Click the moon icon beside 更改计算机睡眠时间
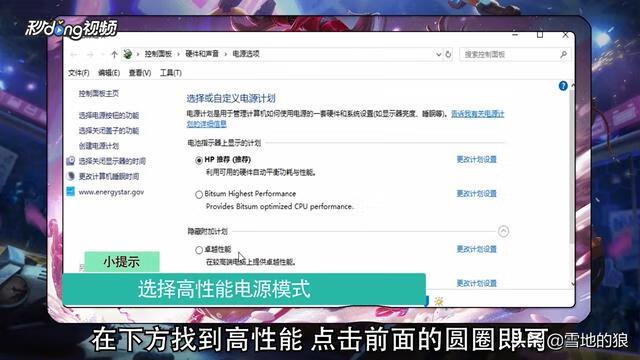 (71, 176)
